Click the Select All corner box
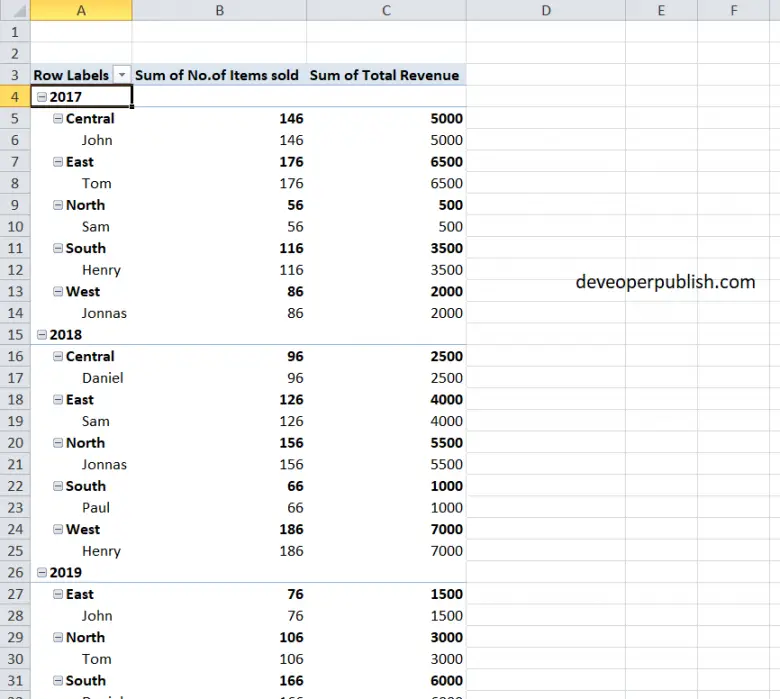Screen dimensions: 780x699 point(15,10)
